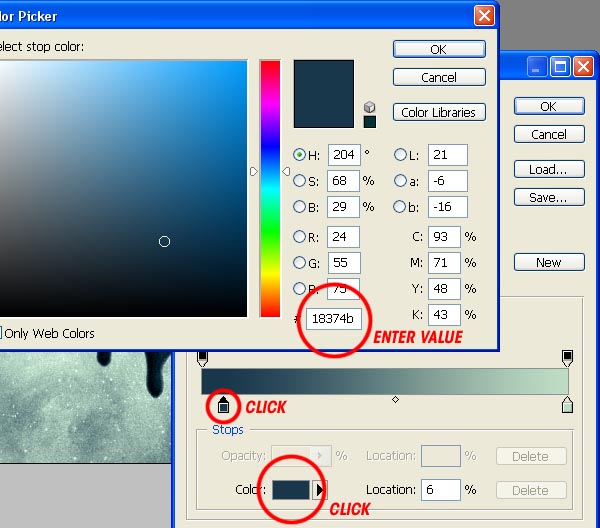Open the Opacity slider arrow dropdown
600x528 pixels.
[320, 455]
